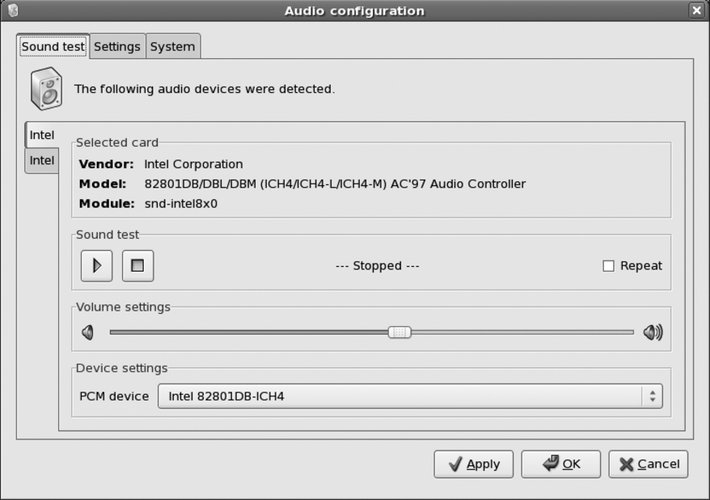
Task: Play the test sound
Action: pyautogui.click(x=97, y=266)
